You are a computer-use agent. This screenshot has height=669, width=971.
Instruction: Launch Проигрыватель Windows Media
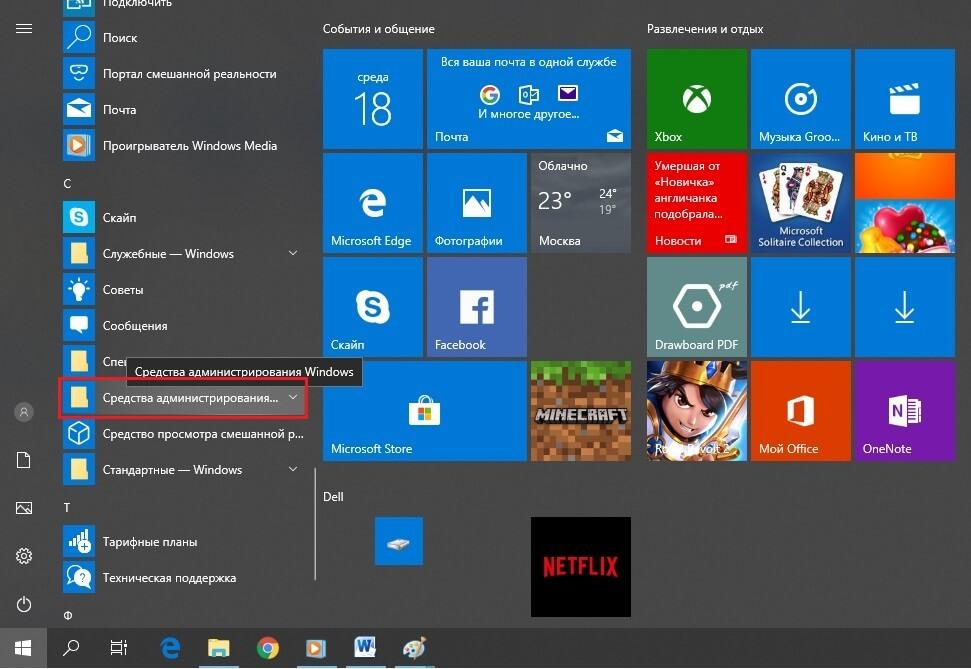click(183, 146)
